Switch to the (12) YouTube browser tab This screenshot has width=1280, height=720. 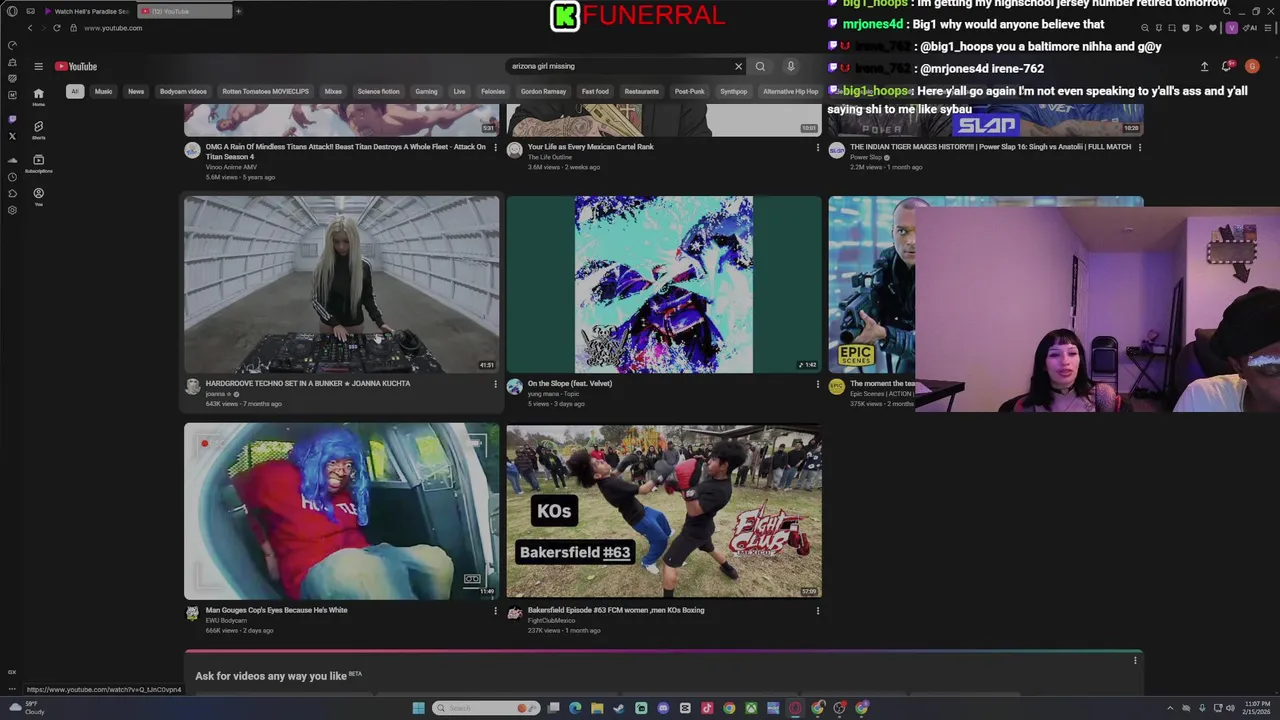(x=185, y=11)
